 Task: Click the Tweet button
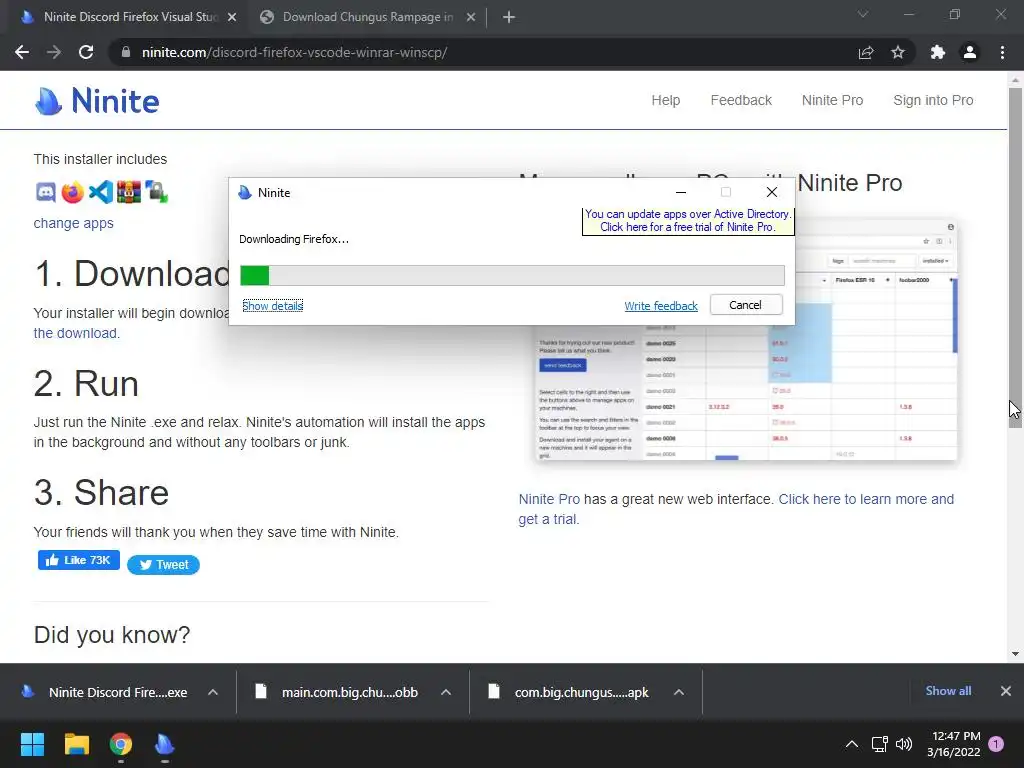[x=163, y=565]
